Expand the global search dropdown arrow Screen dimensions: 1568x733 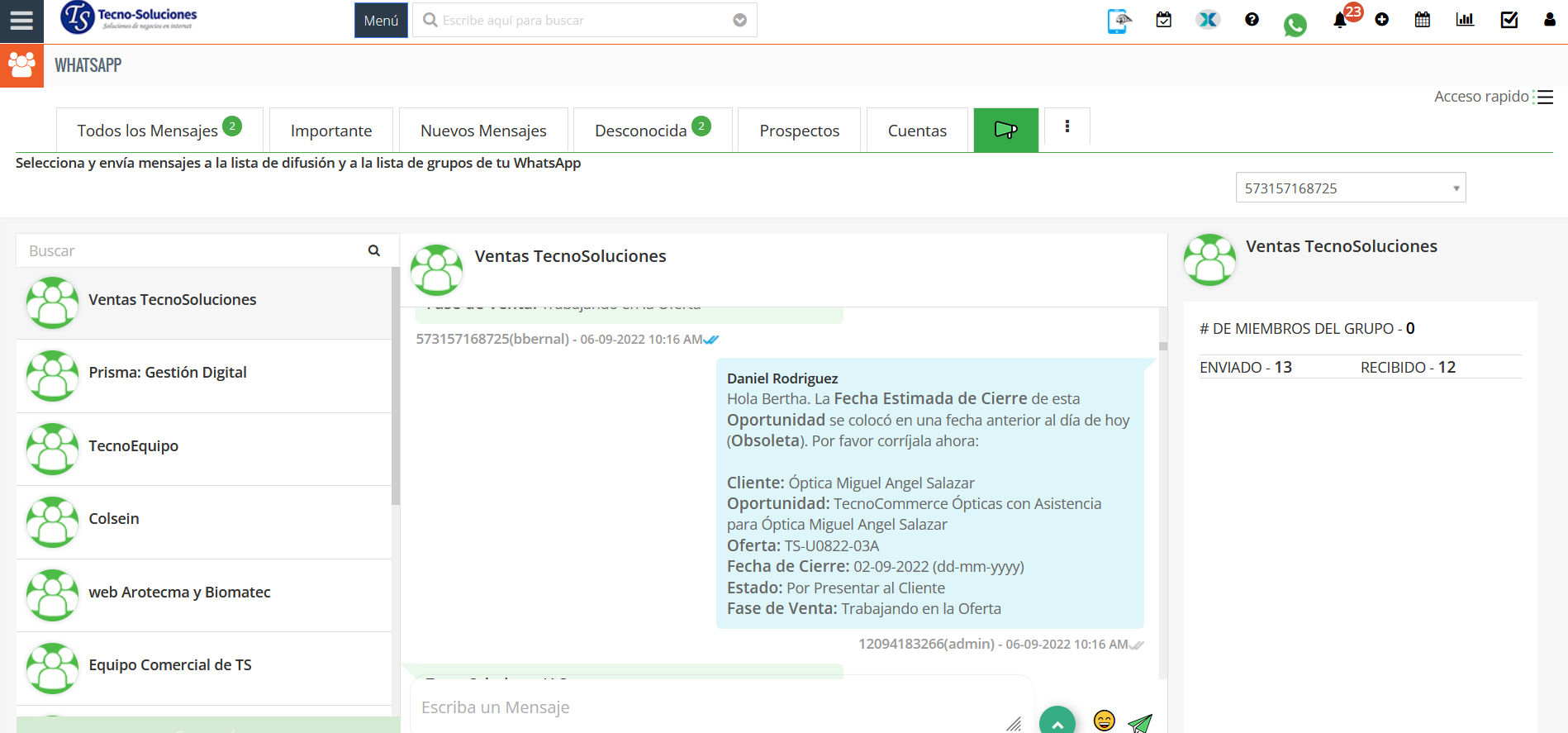[x=740, y=21]
